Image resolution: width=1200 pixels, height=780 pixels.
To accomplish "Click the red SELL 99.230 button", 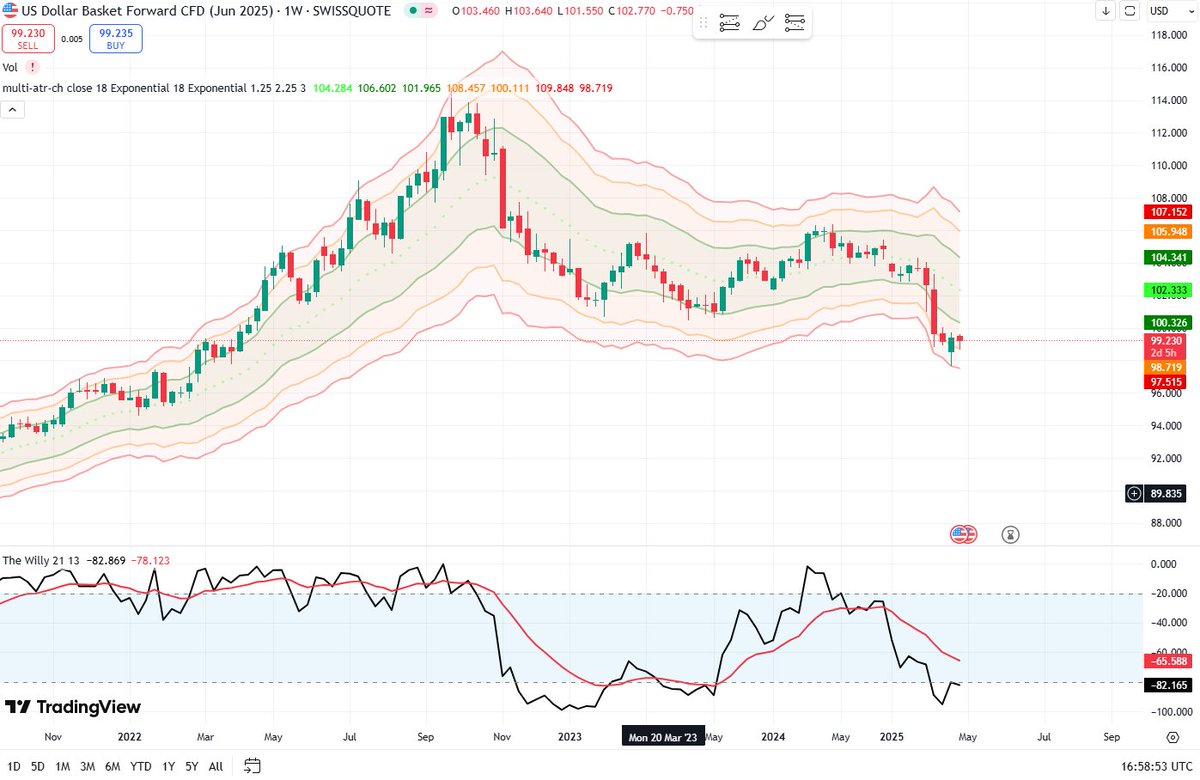I will pos(28,39).
